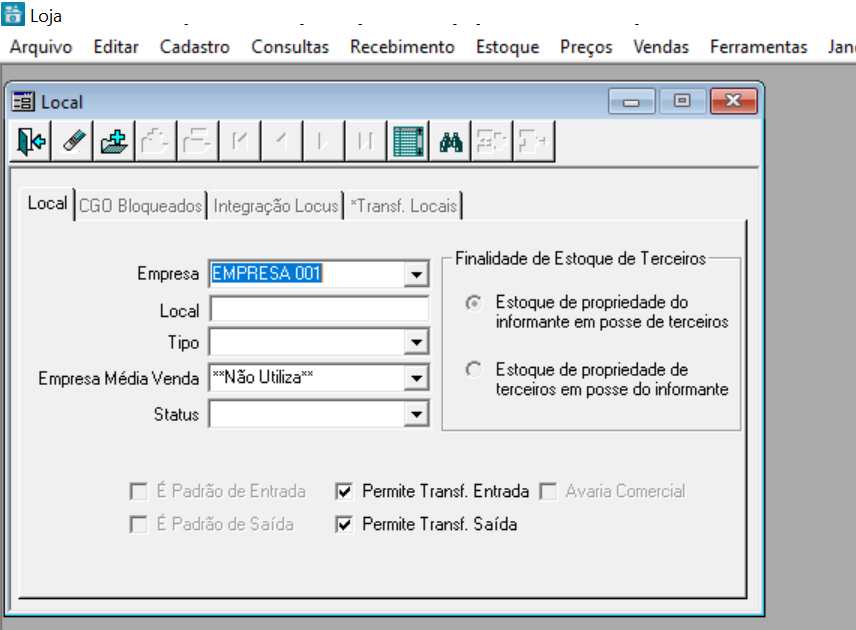The height and width of the screenshot is (630, 856).
Task: Toggle É Padrão de Entrada checkbox
Action: [x=139, y=491]
